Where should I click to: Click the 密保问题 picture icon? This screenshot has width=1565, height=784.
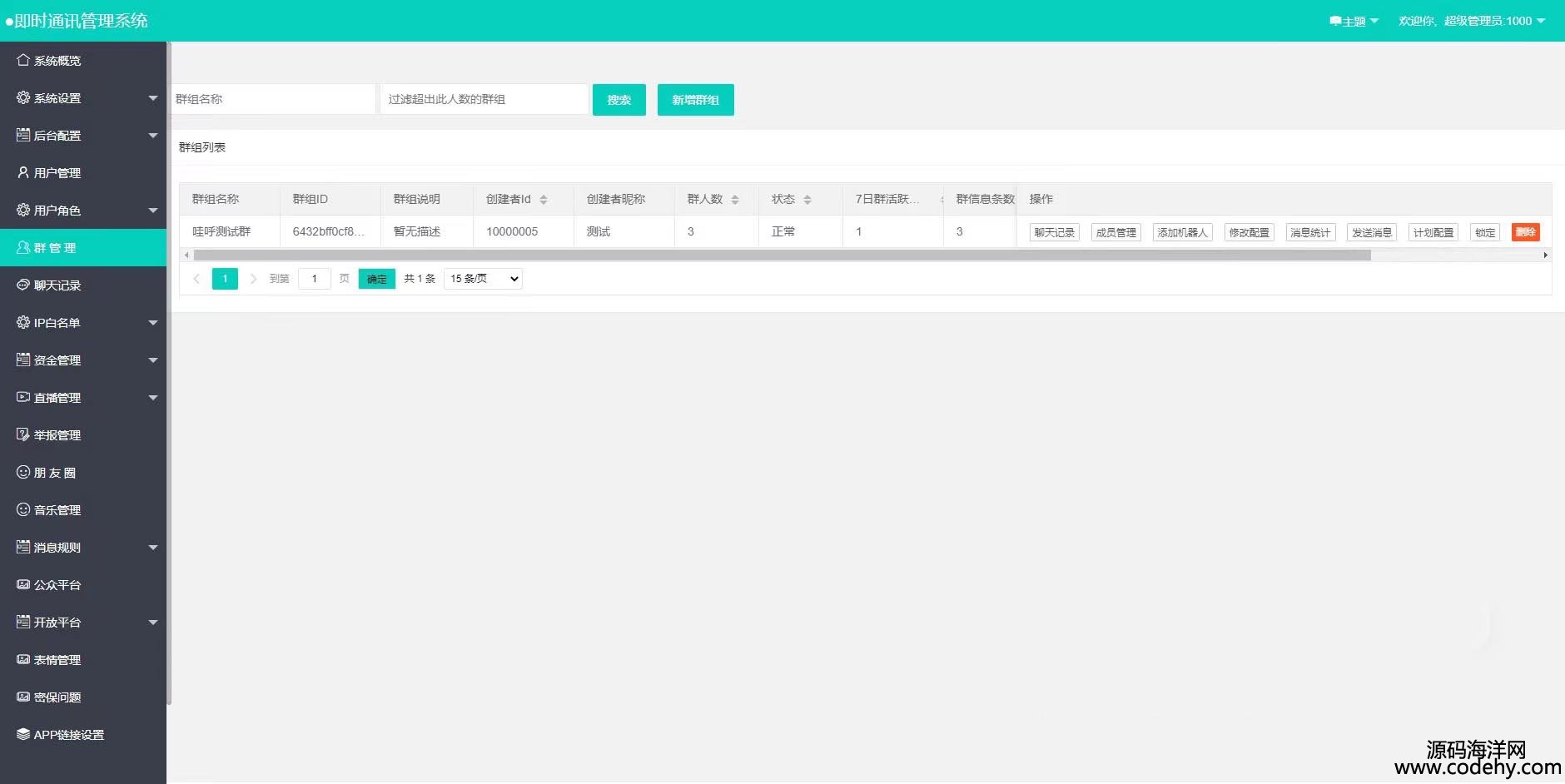pos(23,697)
